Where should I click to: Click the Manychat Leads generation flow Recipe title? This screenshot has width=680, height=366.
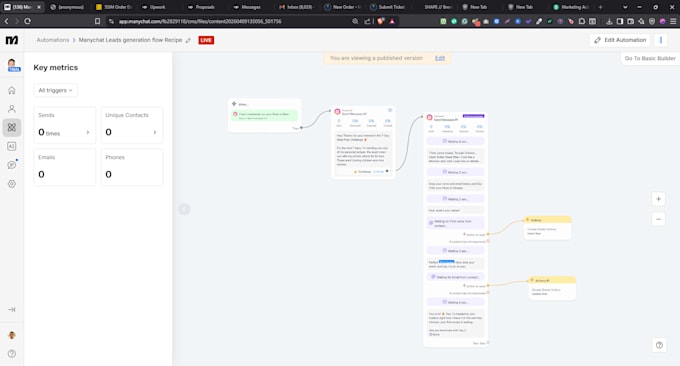(131, 40)
